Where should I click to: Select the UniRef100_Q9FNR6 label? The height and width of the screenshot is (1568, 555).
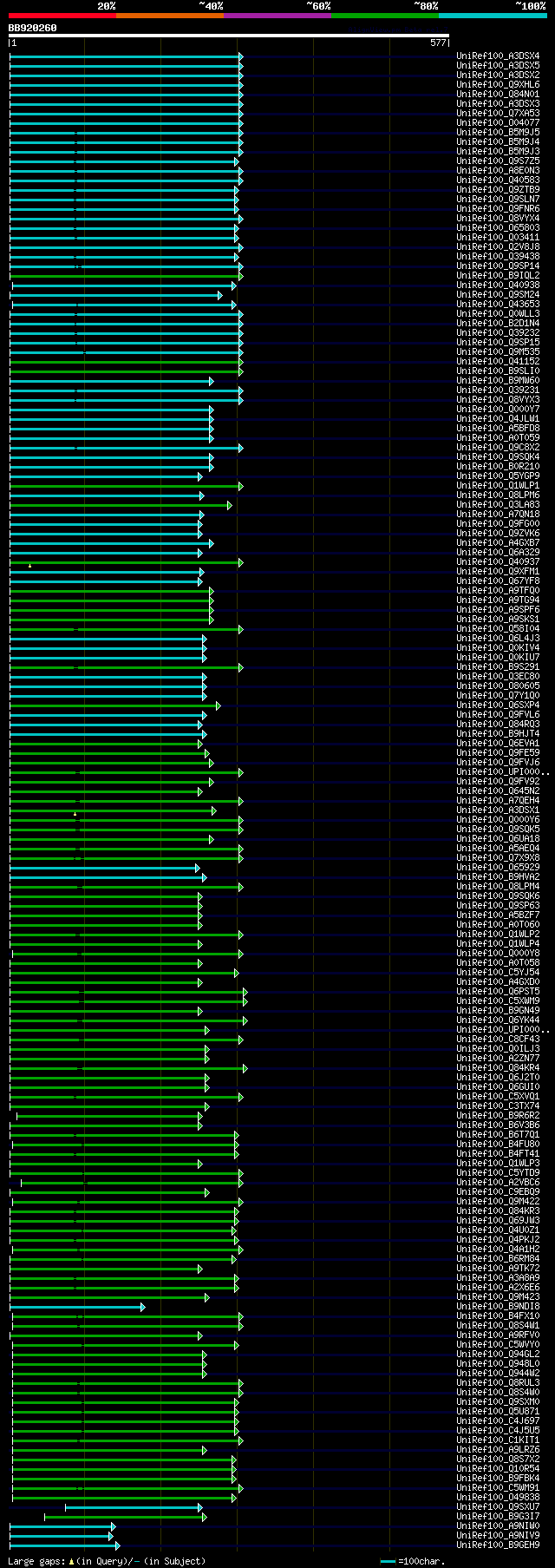[x=498, y=209]
